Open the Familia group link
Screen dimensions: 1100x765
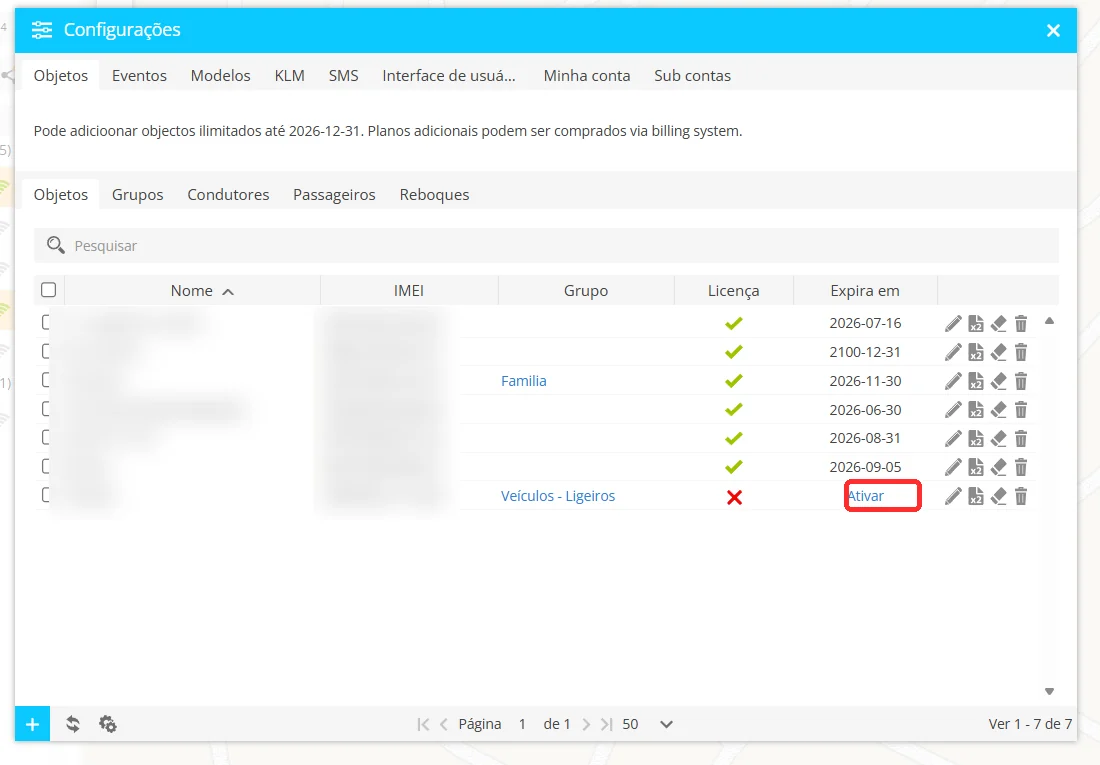pos(523,381)
